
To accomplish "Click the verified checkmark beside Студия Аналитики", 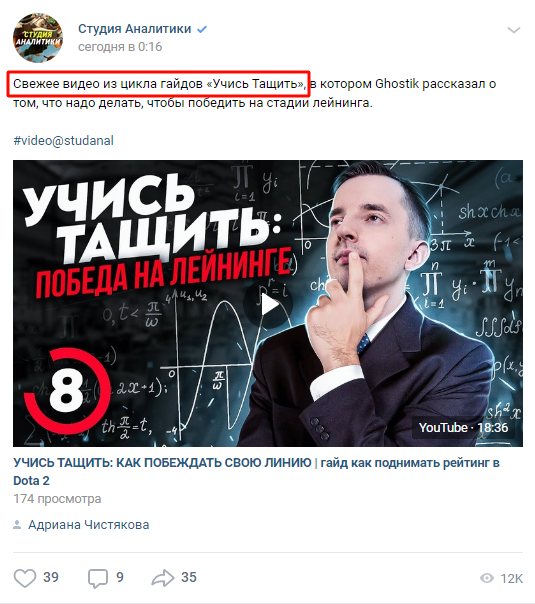I will (x=202, y=29).
